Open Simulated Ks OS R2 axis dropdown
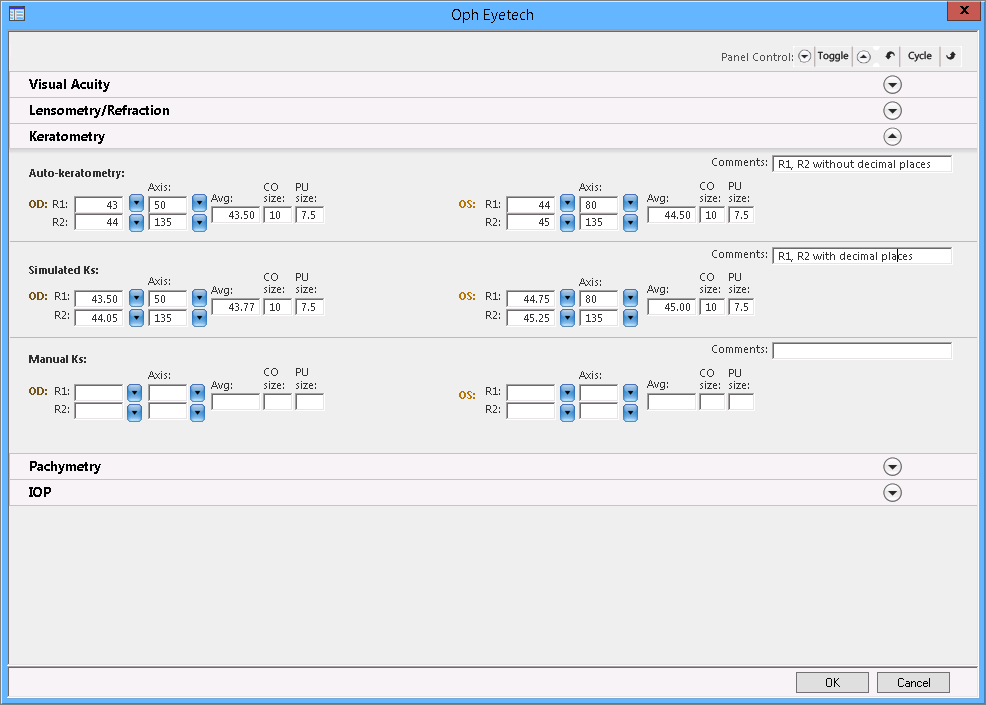986x705 pixels. 630,318
